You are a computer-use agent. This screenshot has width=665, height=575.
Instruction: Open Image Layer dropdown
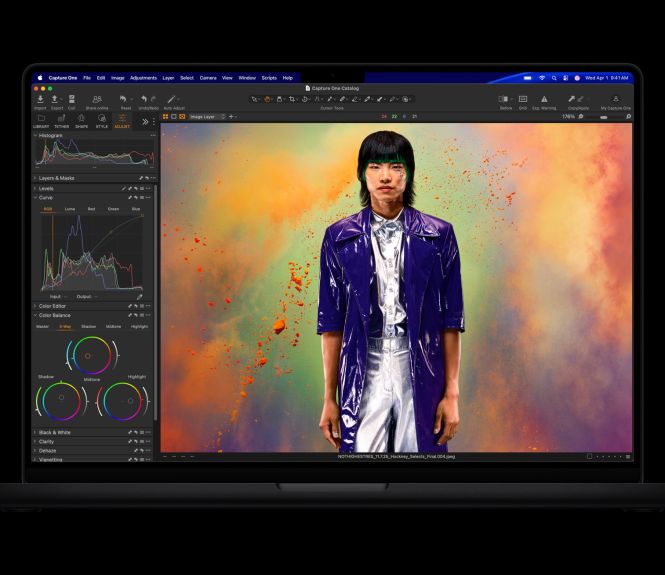[207, 117]
